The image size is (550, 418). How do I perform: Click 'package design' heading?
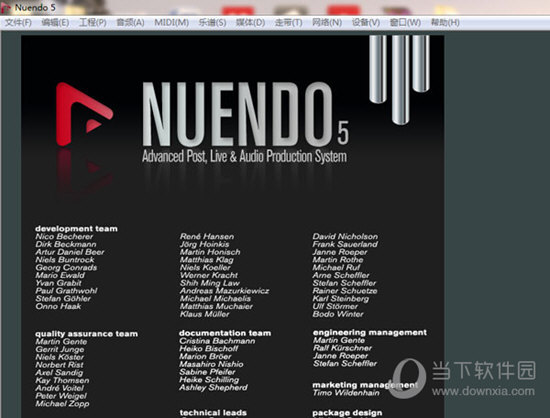(x=347, y=413)
